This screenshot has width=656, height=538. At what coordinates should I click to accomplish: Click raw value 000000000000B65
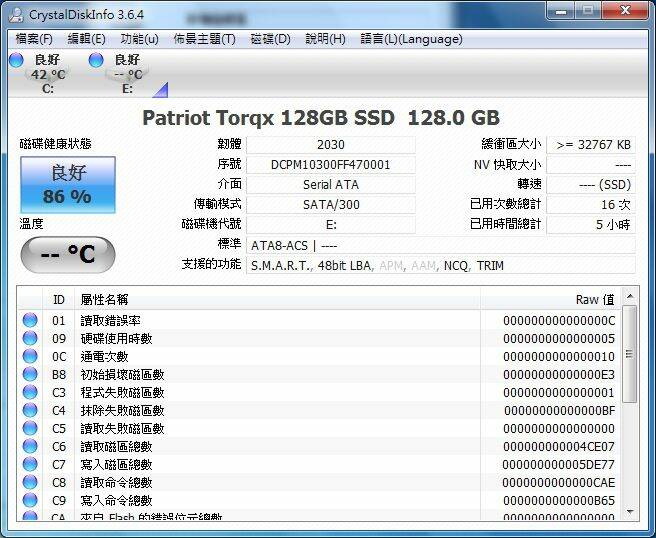[559, 501]
